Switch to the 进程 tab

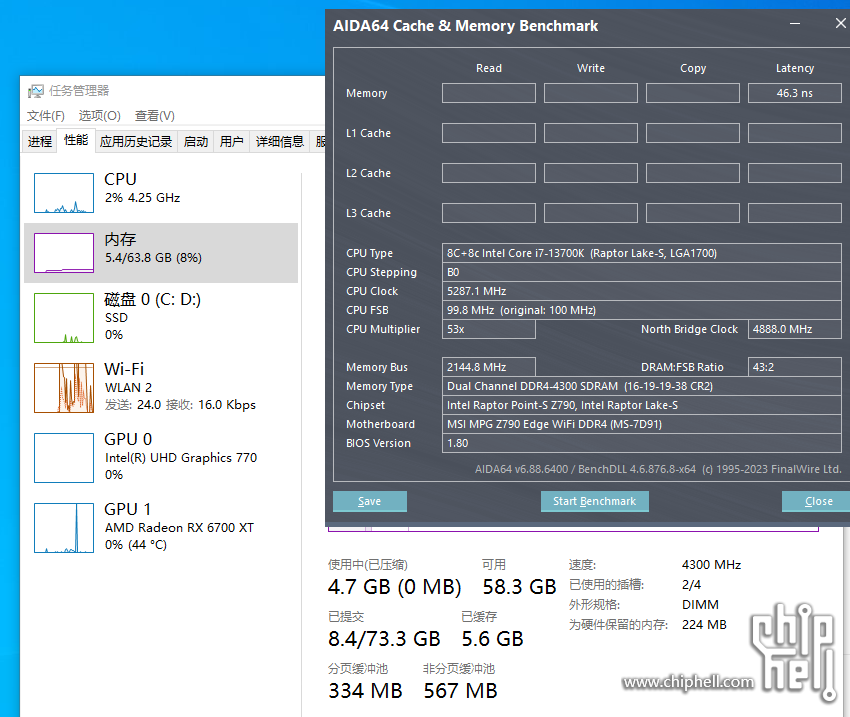(x=40, y=142)
